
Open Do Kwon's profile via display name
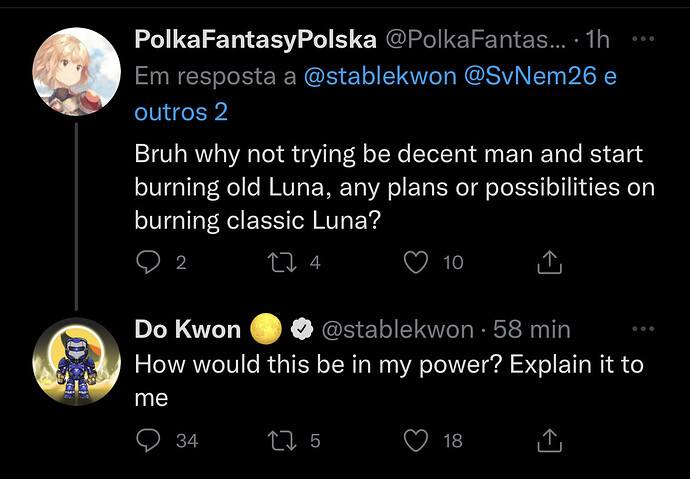(x=188, y=330)
